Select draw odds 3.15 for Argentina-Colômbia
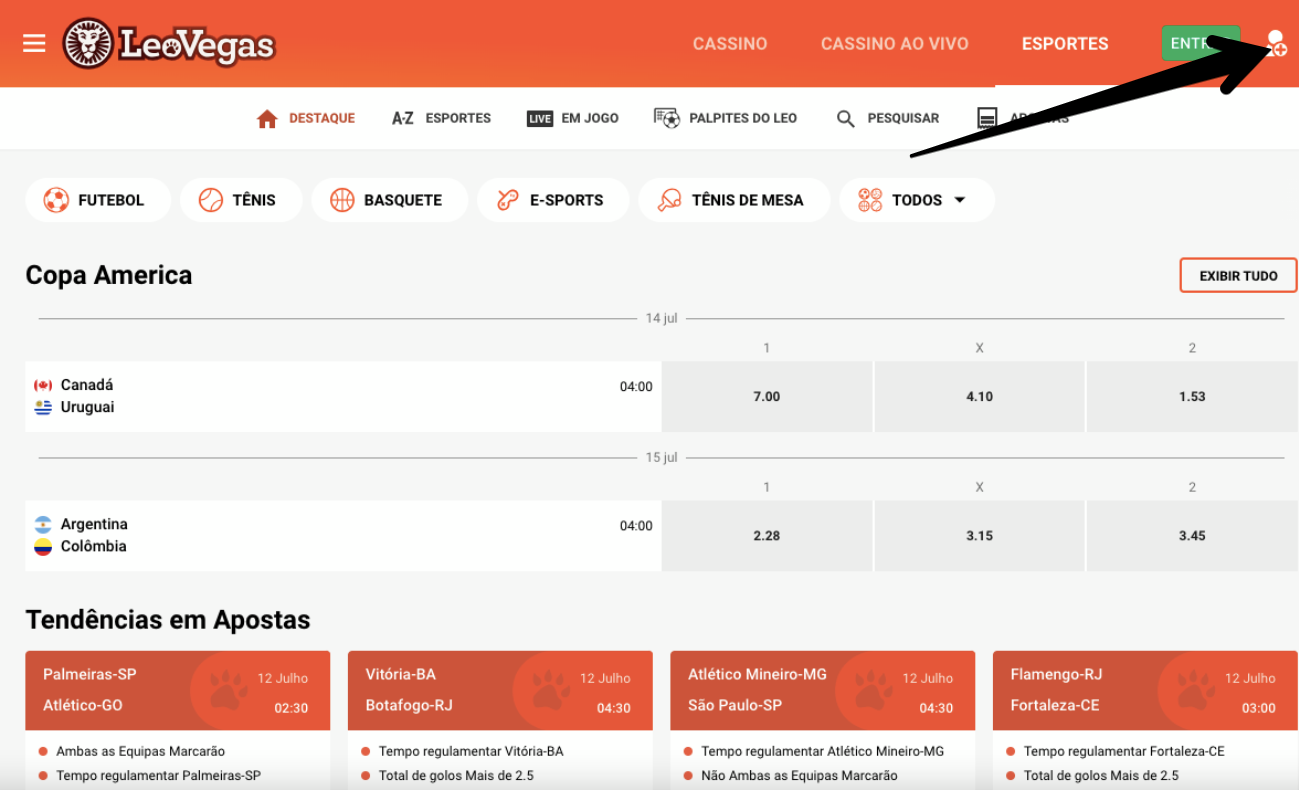 pos(980,536)
